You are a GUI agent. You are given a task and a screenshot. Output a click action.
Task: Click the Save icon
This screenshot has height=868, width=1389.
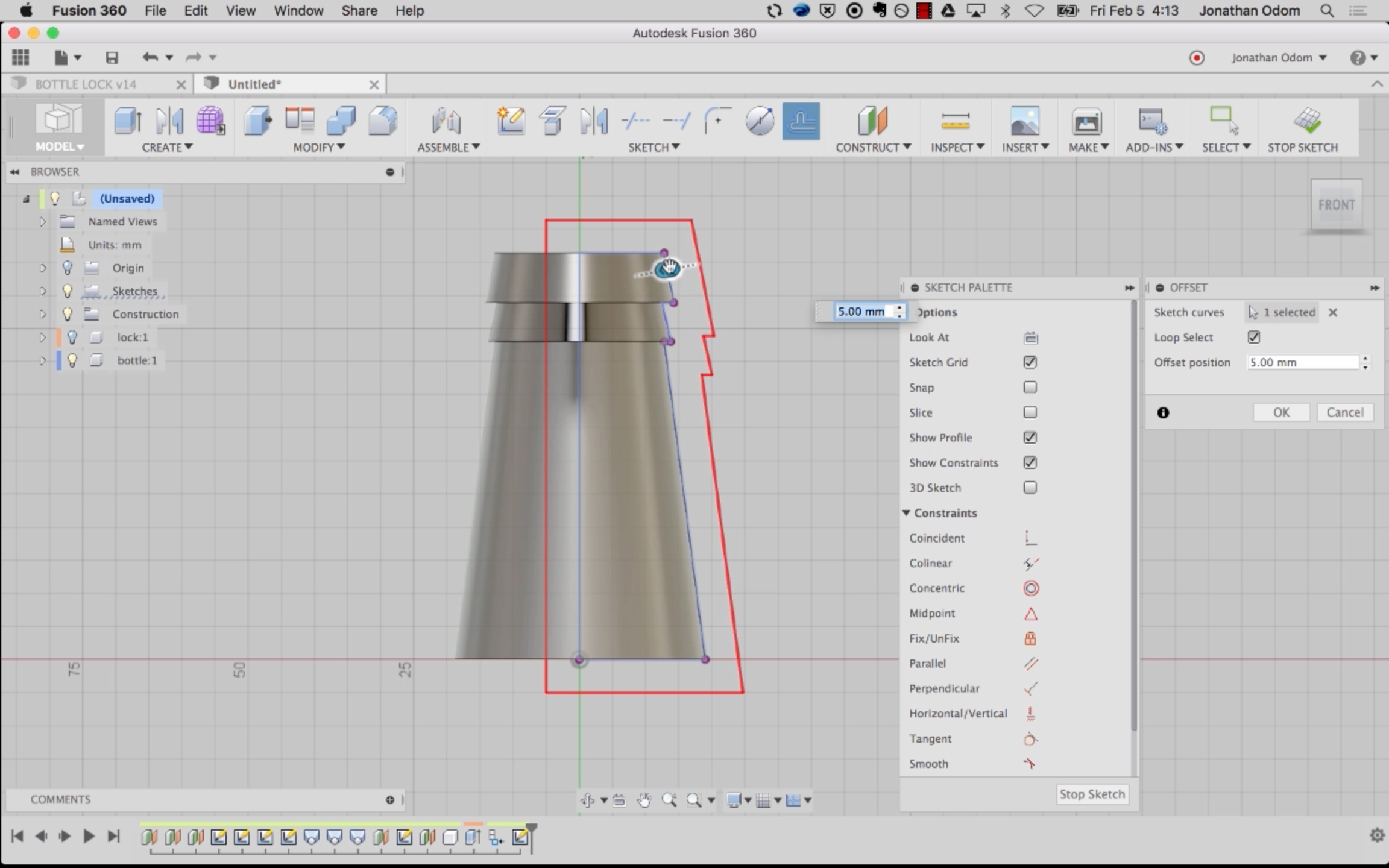point(112,58)
